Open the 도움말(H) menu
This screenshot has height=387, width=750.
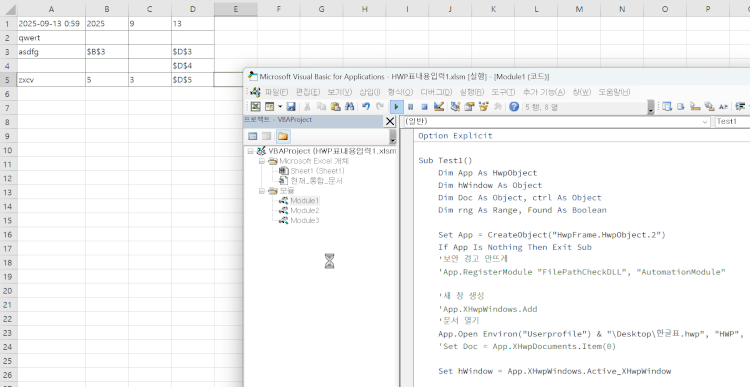tap(614, 92)
